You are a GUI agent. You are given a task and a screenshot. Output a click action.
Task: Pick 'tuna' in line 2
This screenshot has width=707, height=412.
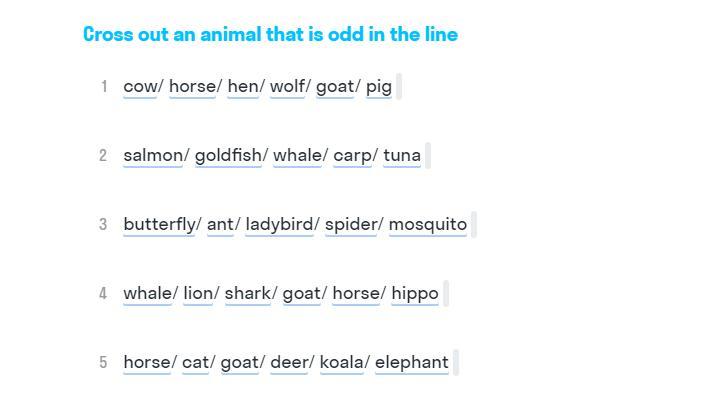tap(402, 155)
